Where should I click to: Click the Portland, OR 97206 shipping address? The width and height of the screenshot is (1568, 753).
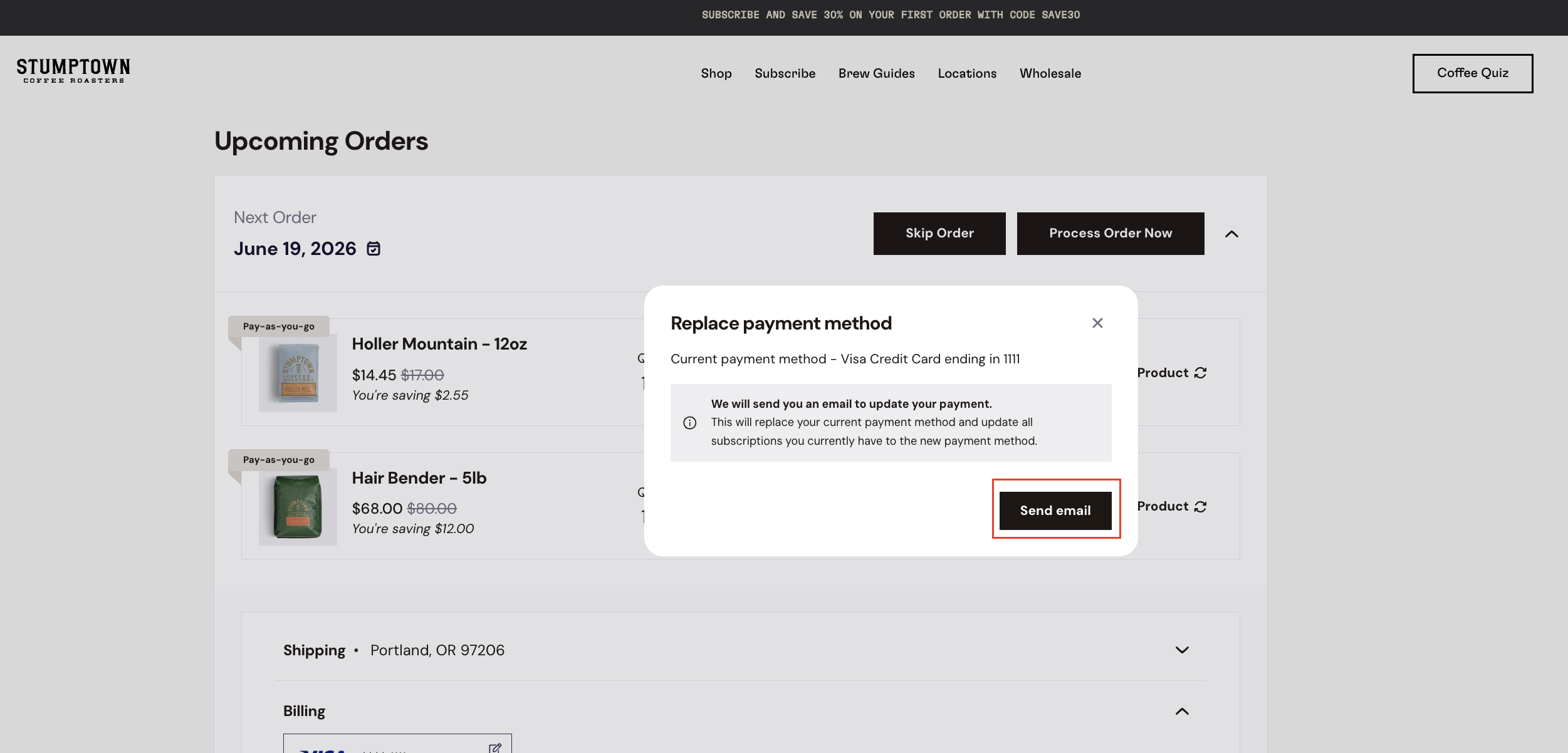(437, 650)
